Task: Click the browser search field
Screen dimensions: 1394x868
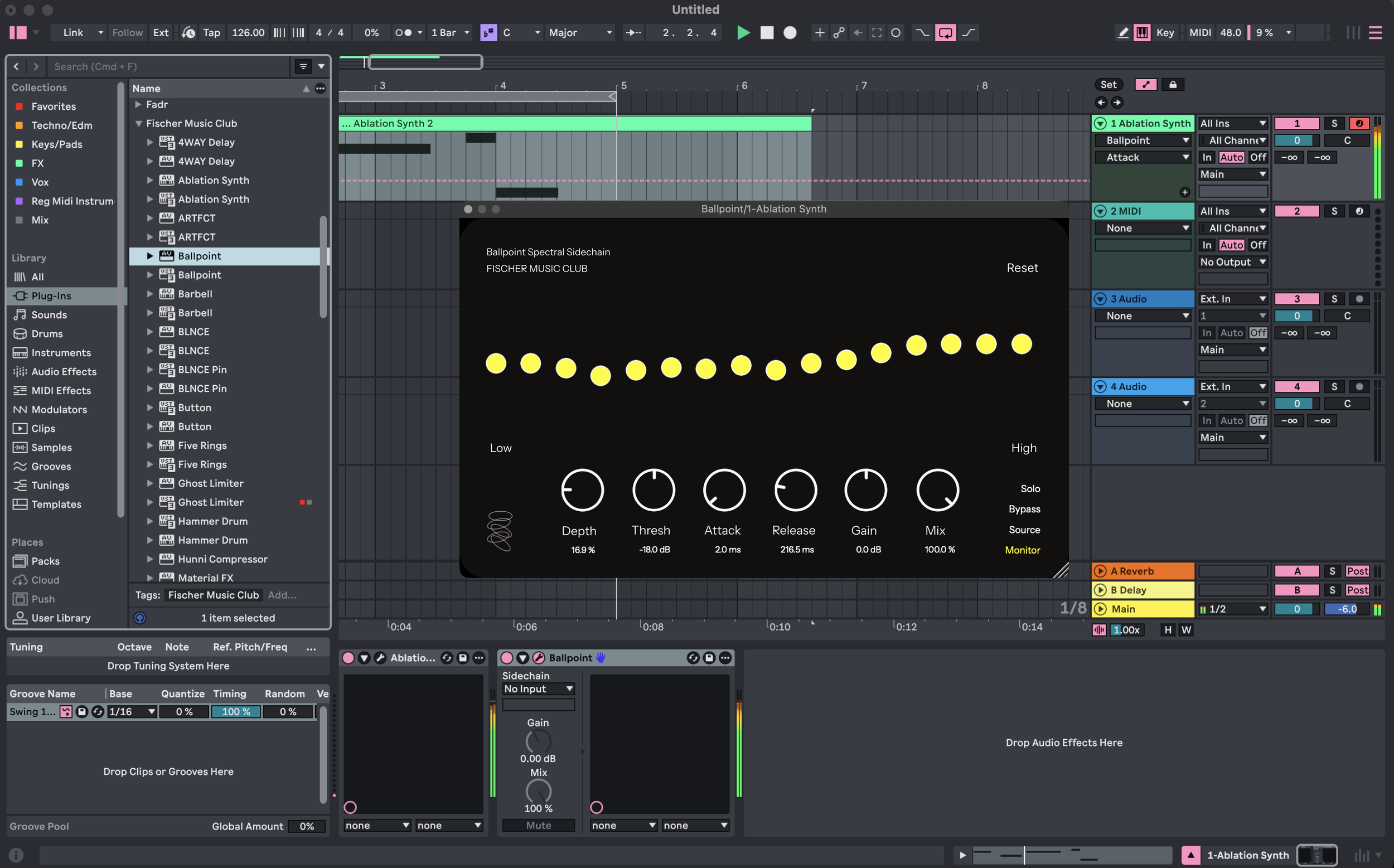Action: click(170, 66)
